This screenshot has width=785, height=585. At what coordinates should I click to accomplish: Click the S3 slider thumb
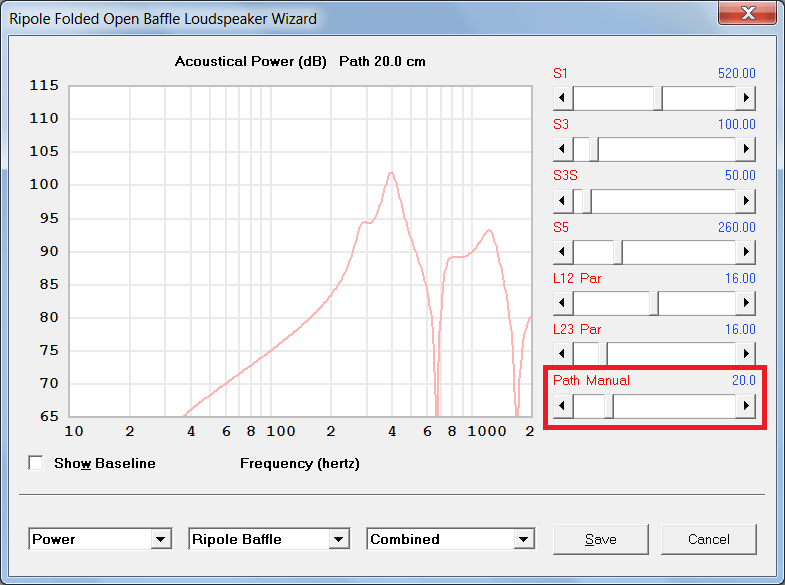pyautogui.click(x=594, y=149)
